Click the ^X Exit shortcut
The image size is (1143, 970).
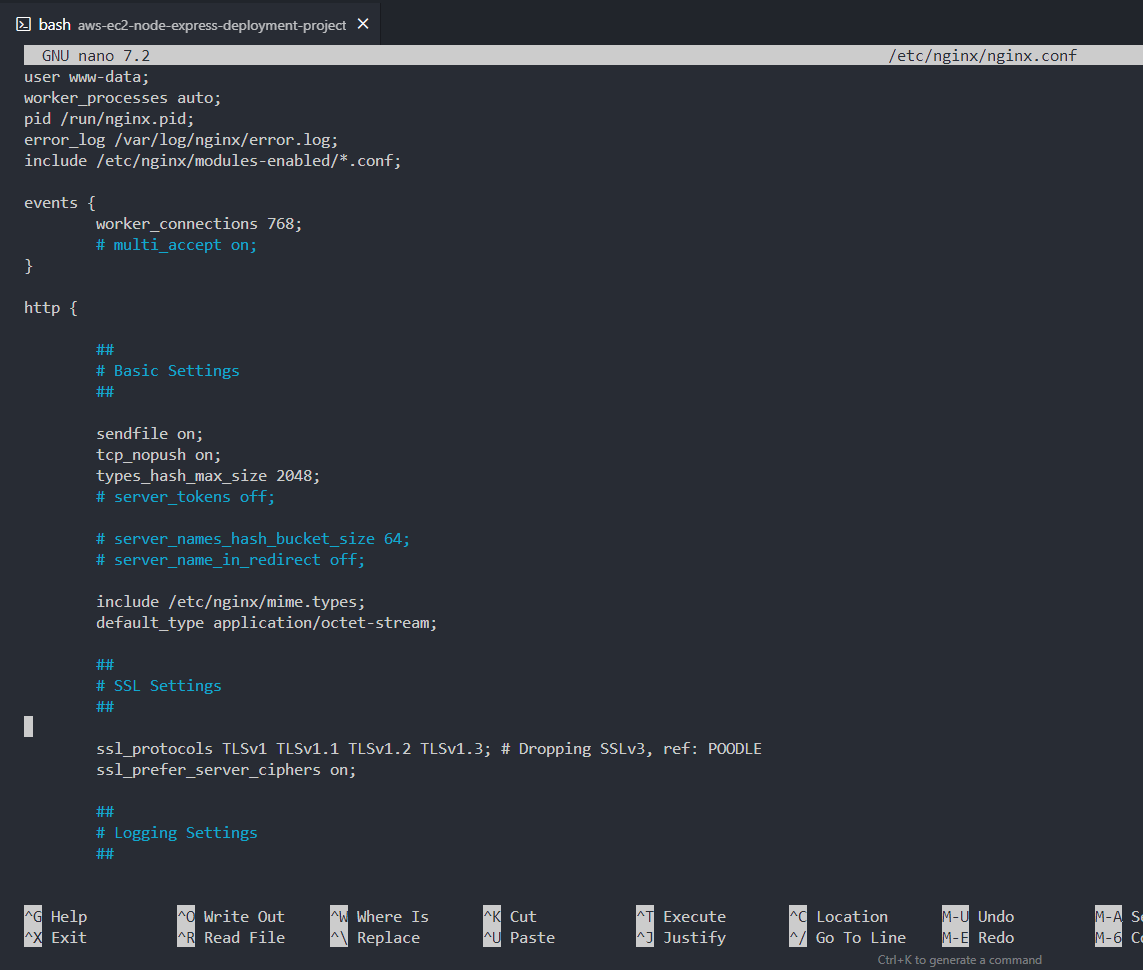(56, 938)
